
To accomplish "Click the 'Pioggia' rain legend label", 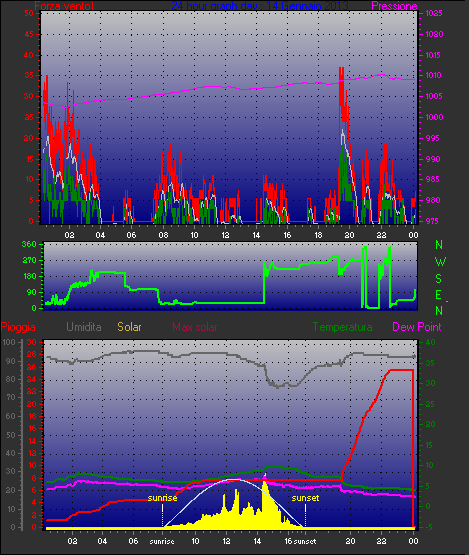I will [x=18, y=327].
